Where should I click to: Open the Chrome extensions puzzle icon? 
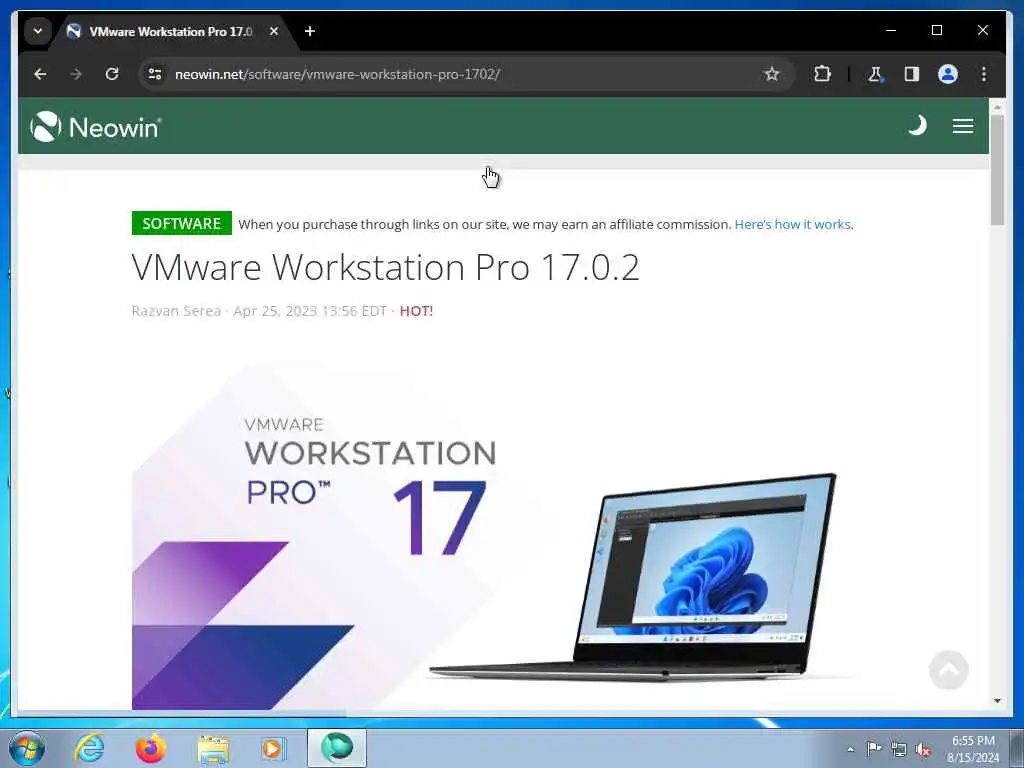click(822, 74)
